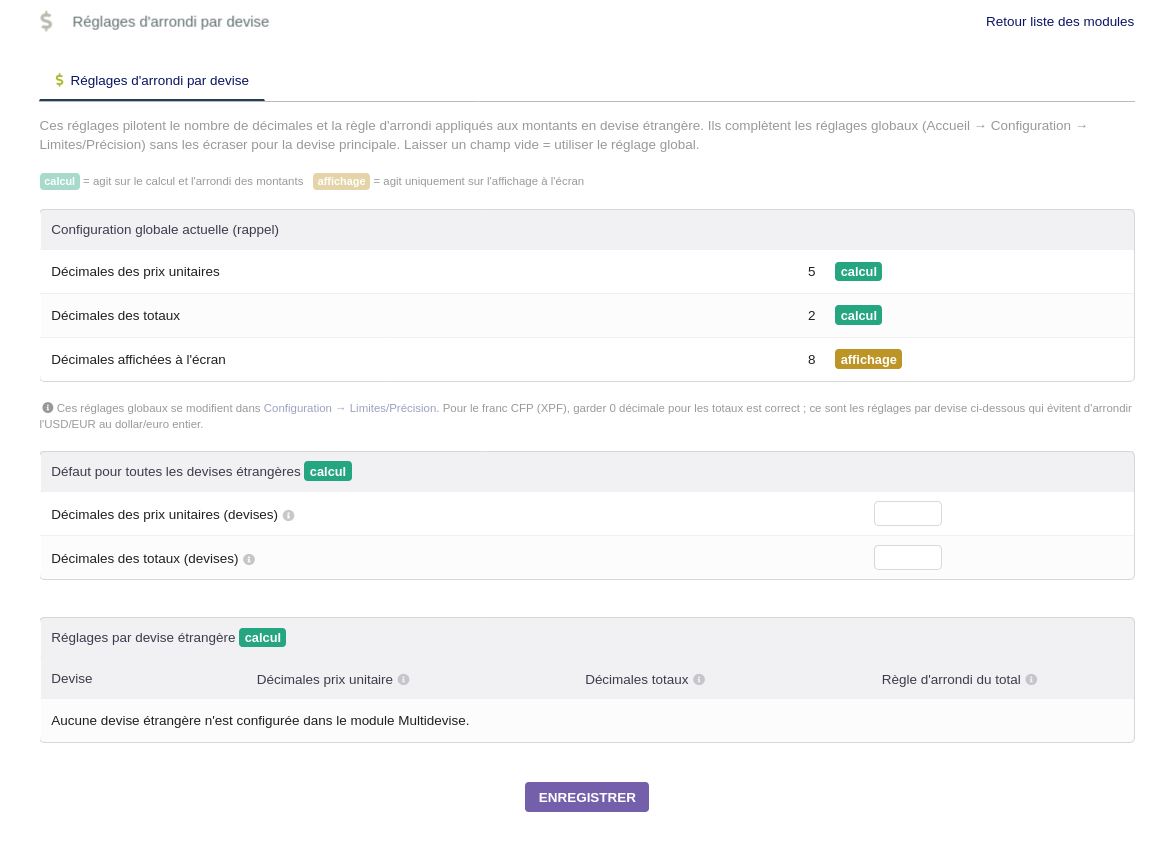Click the Règle d'arrondi du total header
The height and width of the screenshot is (861, 1169).
(x=951, y=679)
